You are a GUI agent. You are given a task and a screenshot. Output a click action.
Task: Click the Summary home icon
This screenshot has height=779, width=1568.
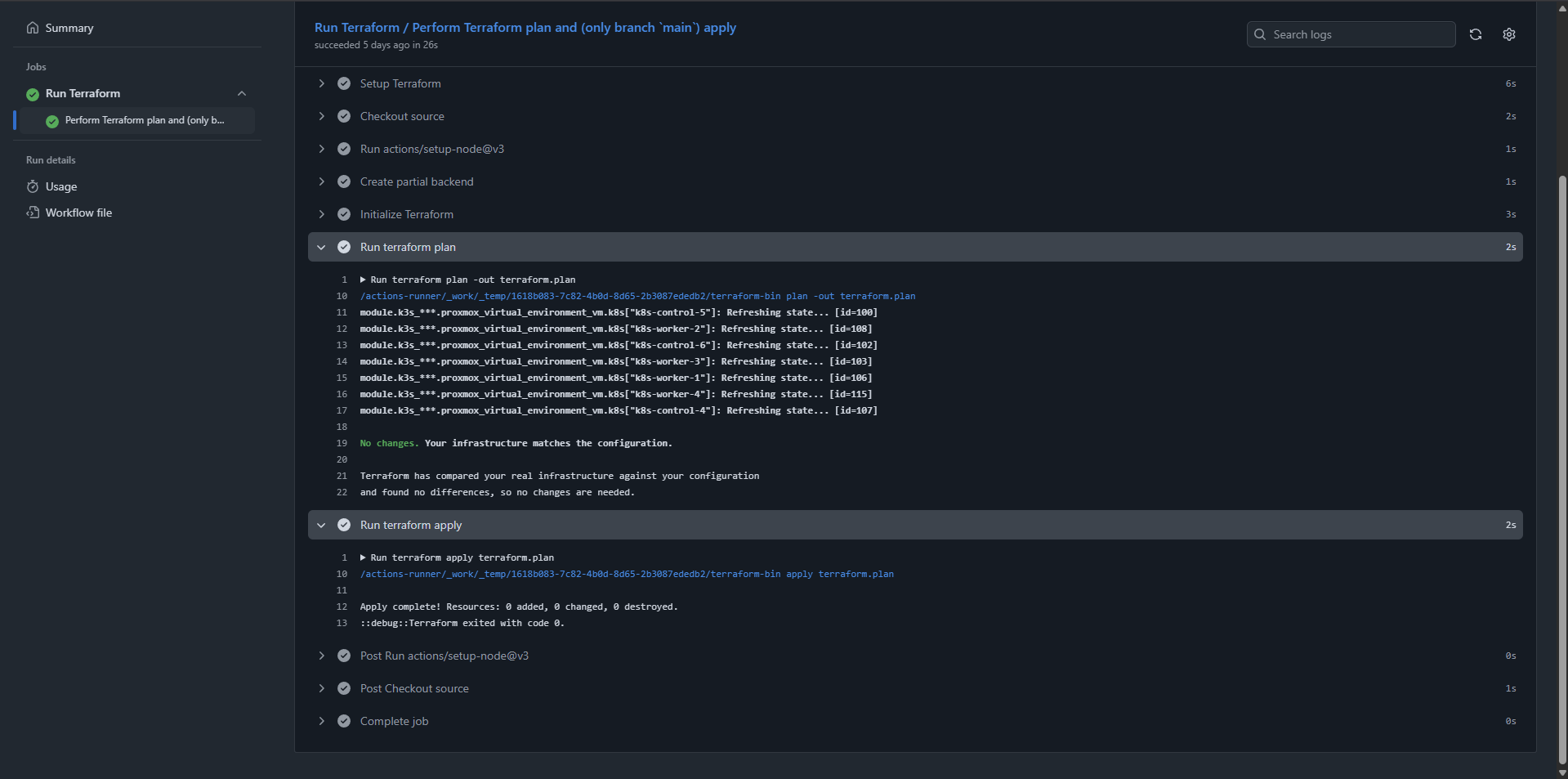pyautogui.click(x=33, y=28)
